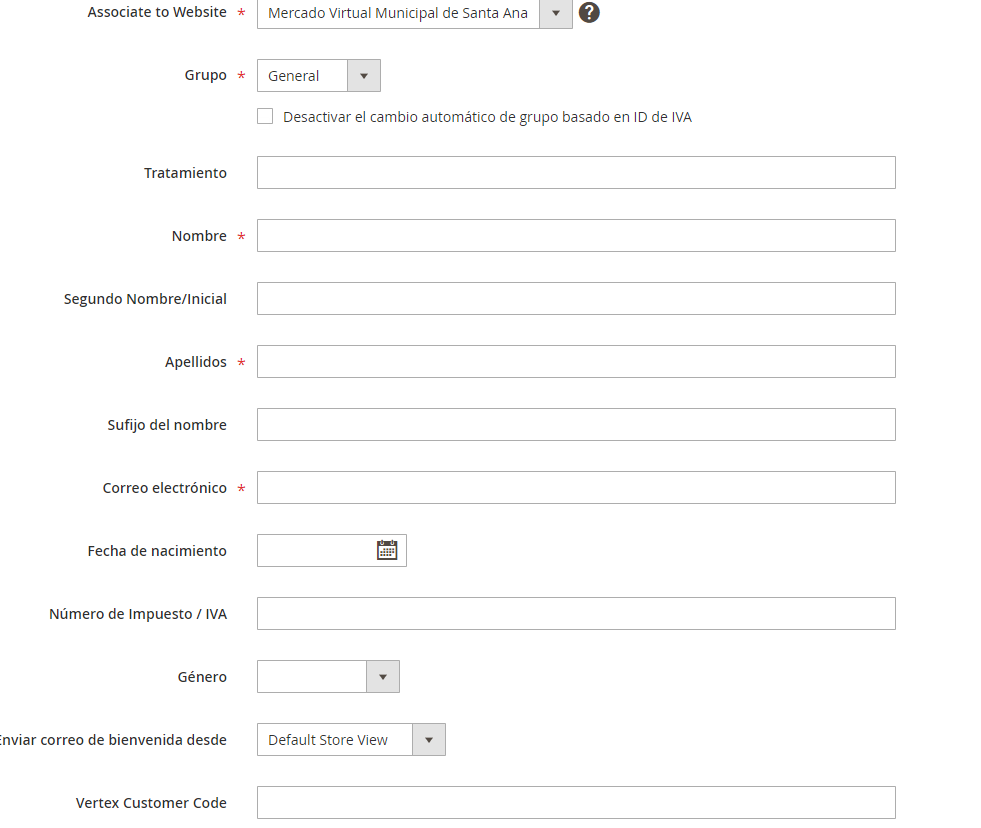Image resolution: width=981 pixels, height=828 pixels.
Task: Open the date picker calendar icon
Action: click(389, 549)
